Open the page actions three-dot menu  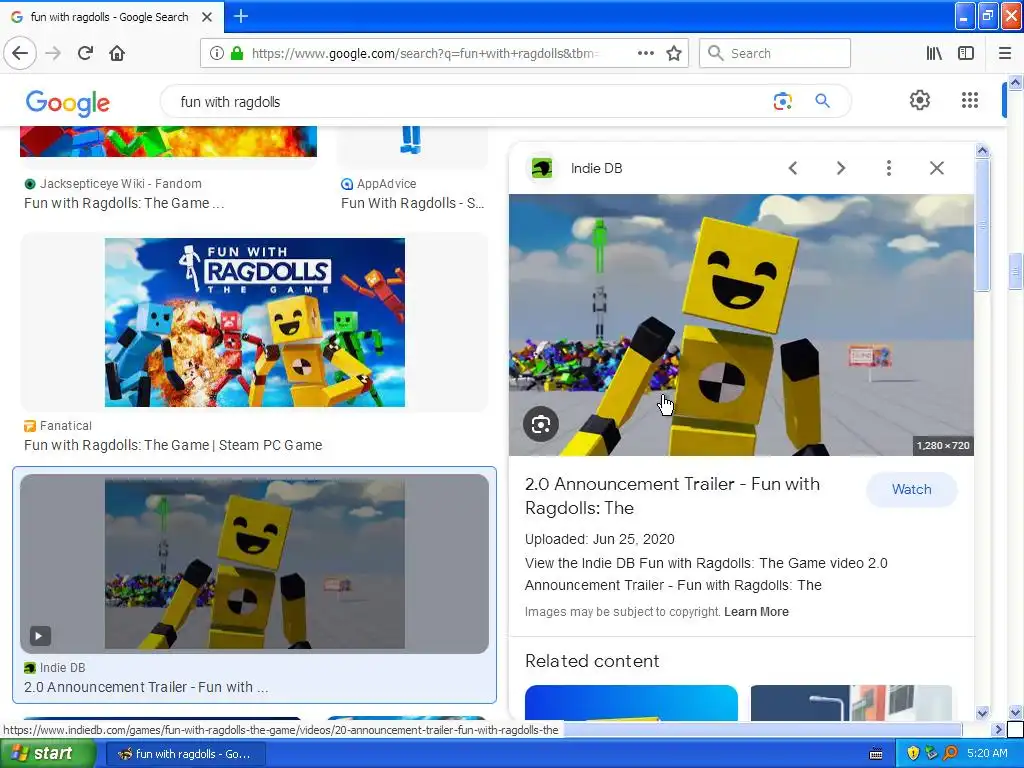click(x=645, y=53)
